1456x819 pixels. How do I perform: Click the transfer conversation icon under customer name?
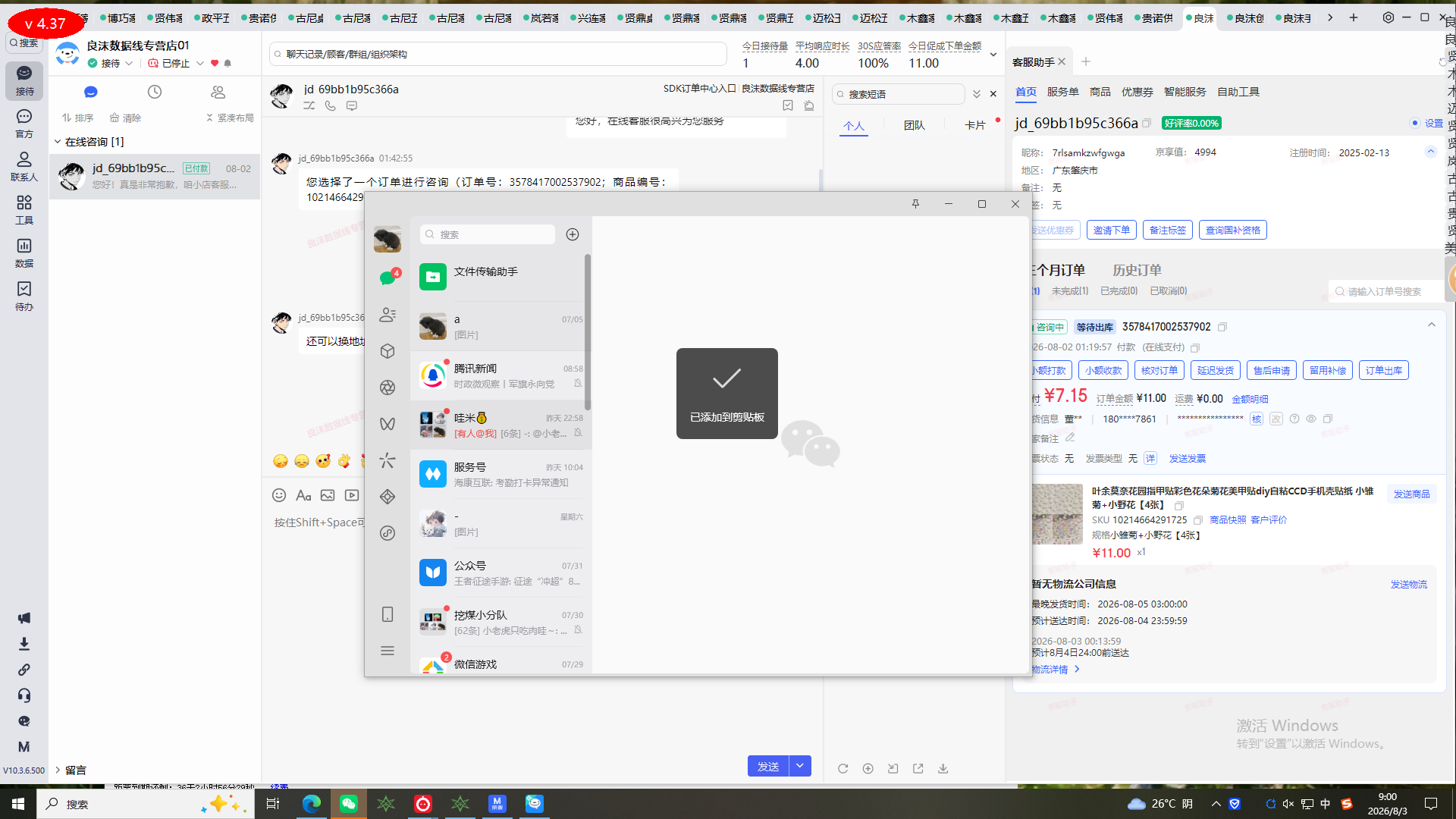(x=309, y=106)
